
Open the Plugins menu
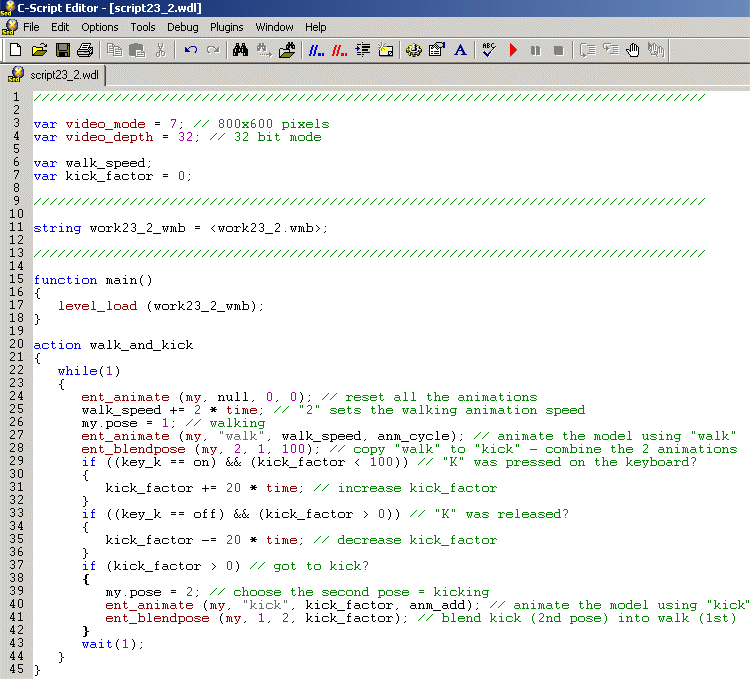[x=226, y=27]
